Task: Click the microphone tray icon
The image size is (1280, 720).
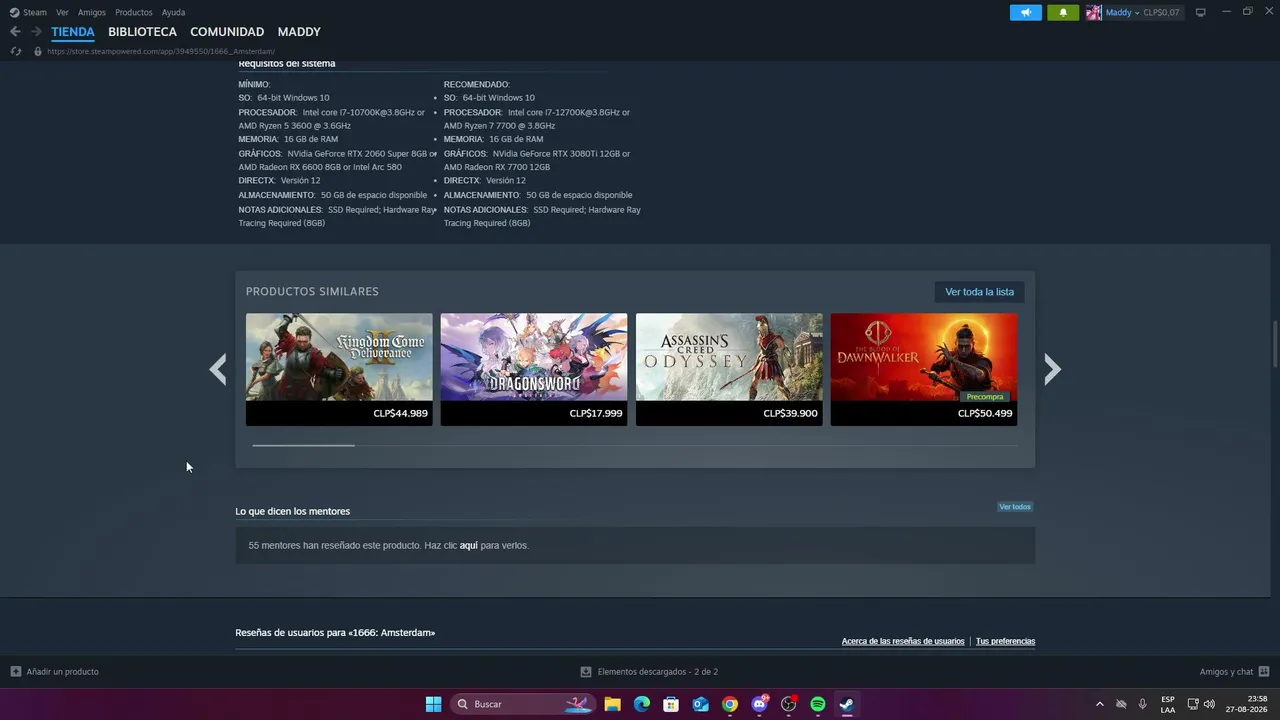Action: coord(1142,704)
